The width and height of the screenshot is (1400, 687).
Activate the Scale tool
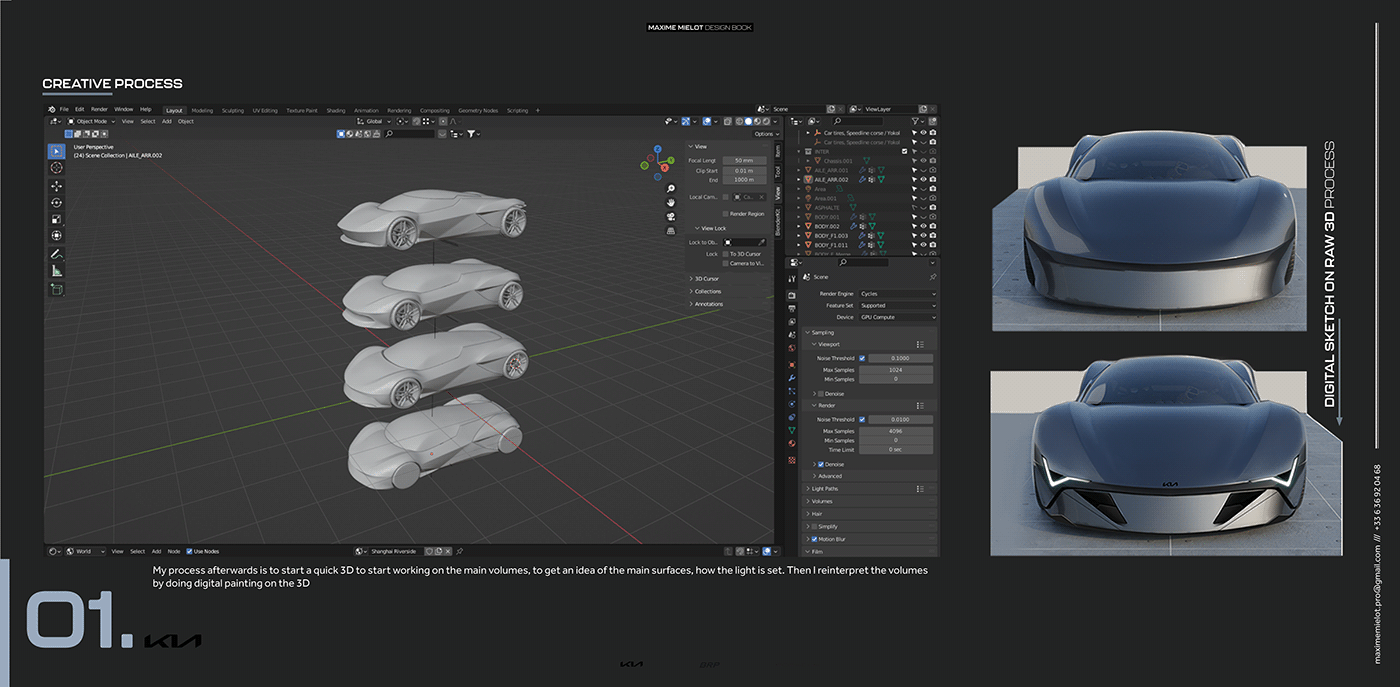click(x=56, y=217)
